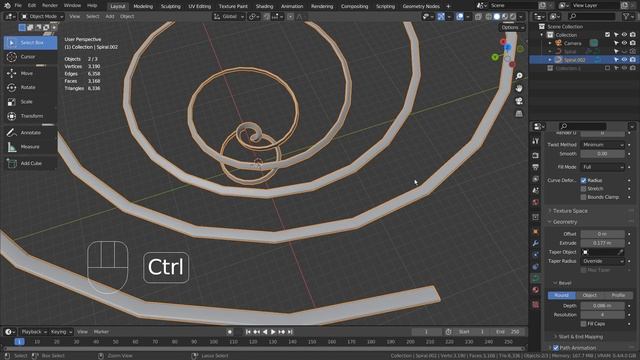
Task: Hide Spiral.002 with its eye icon
Action: (624, 60)
